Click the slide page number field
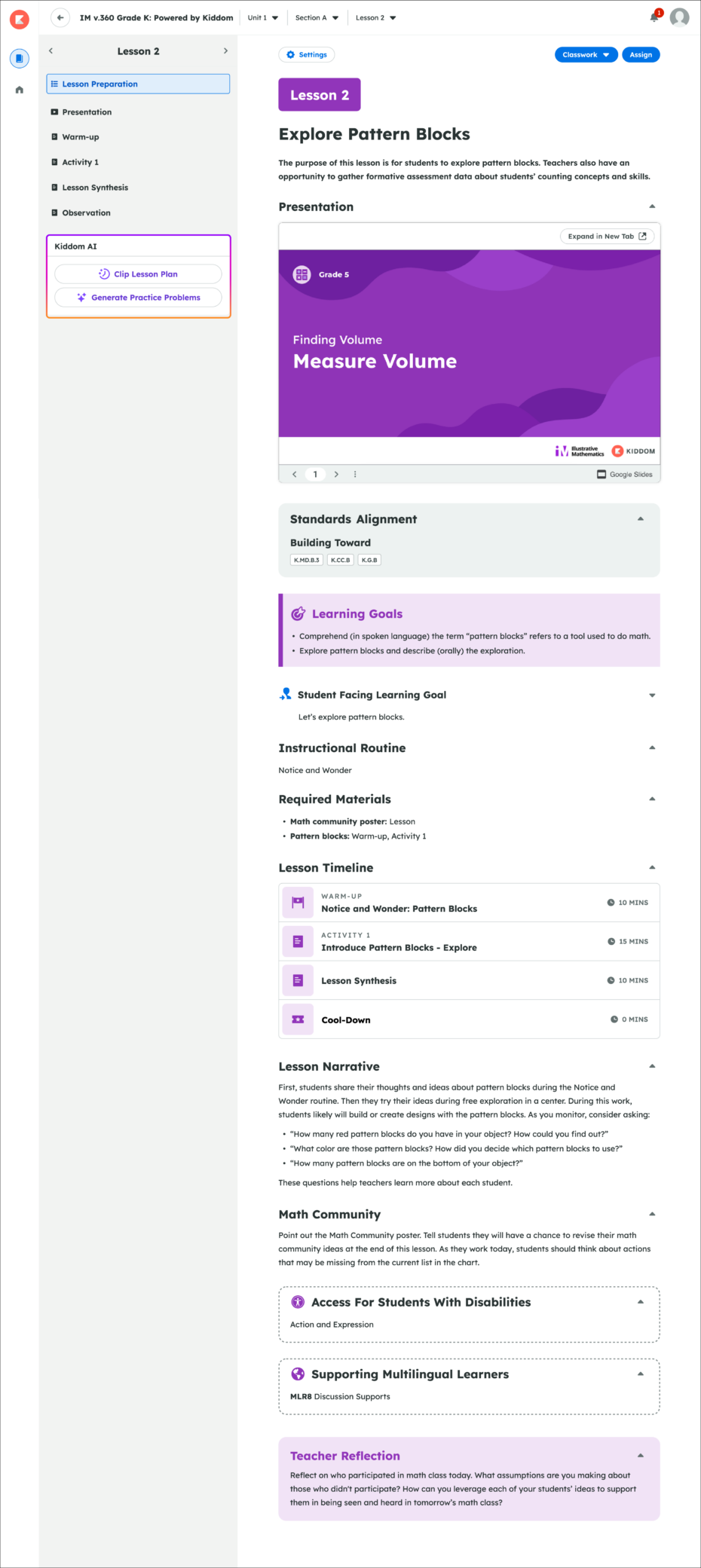 tap(315, 474)
